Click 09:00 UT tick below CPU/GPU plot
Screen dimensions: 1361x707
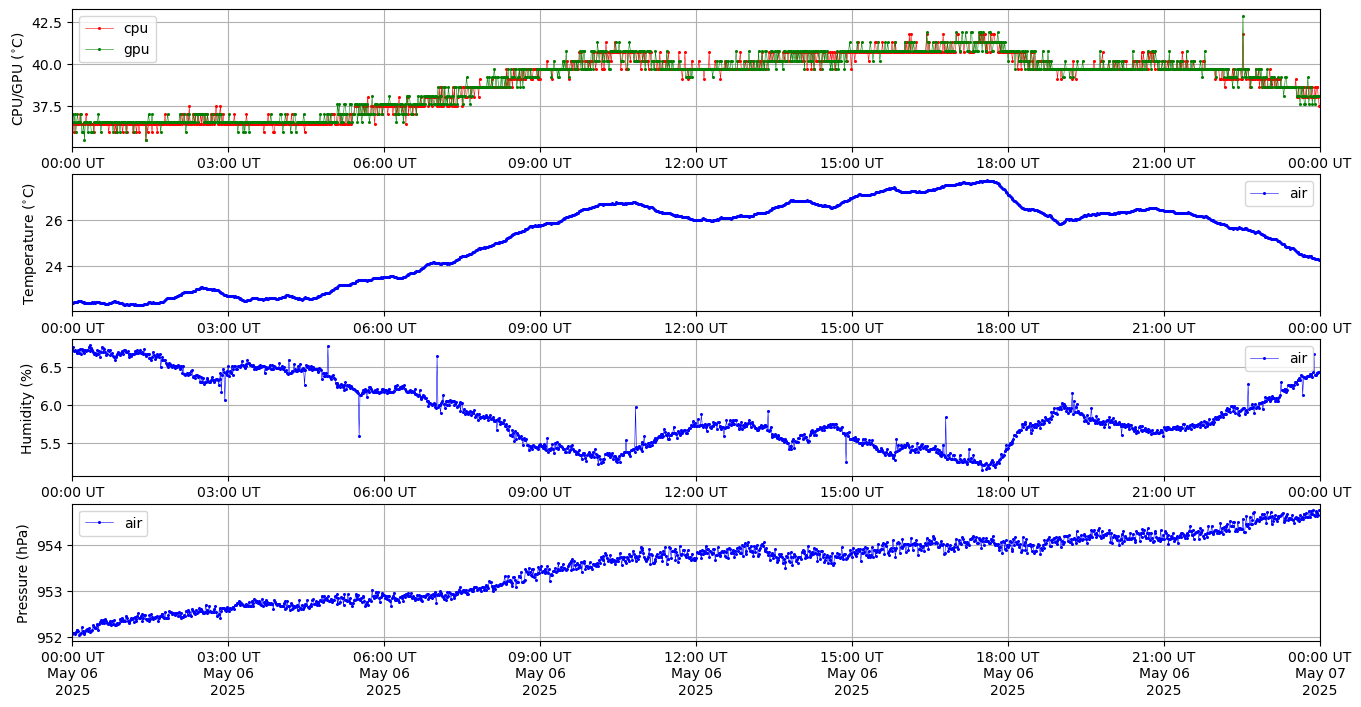[540, 162]
